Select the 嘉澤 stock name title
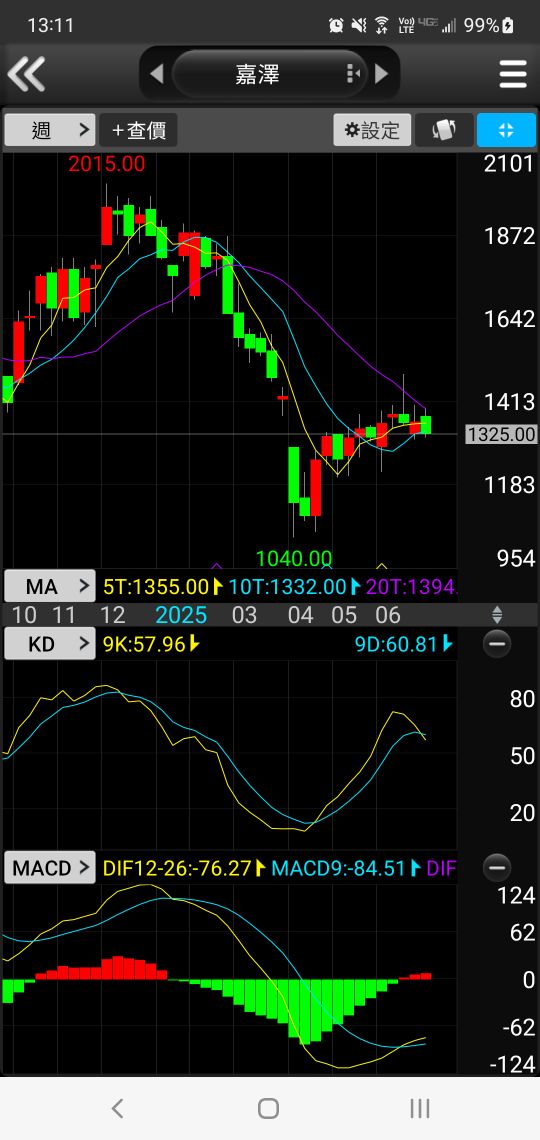Screen dimensions: 540x1140 [x=258, y=73]
